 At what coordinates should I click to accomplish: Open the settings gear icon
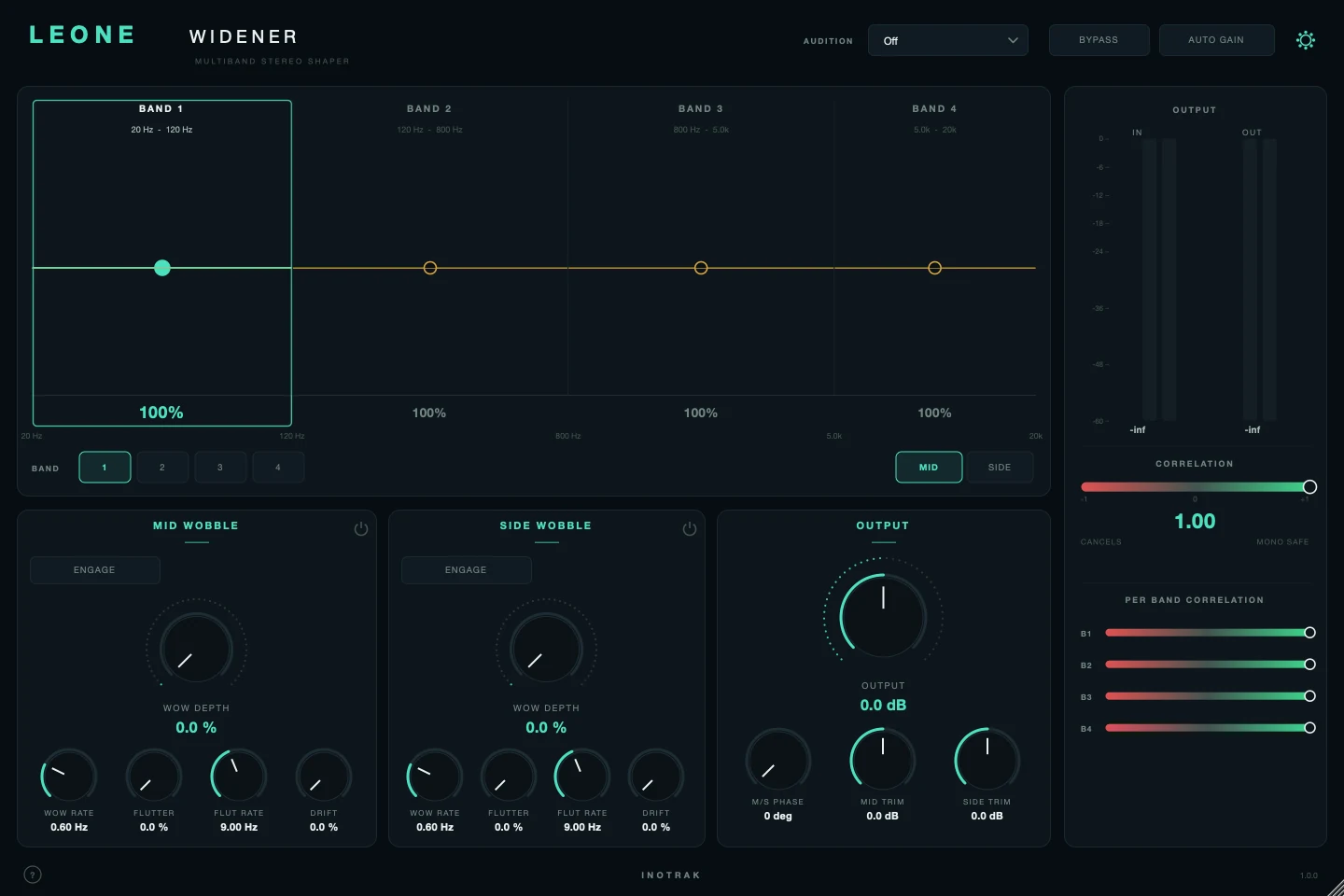(1306, 40)
